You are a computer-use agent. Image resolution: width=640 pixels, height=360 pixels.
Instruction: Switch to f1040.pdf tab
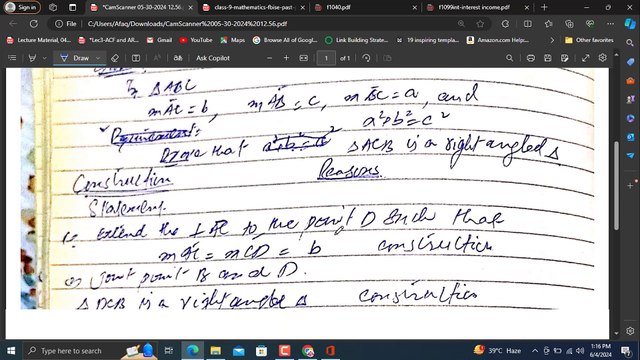pyautogui.click(x=365, y=7)
